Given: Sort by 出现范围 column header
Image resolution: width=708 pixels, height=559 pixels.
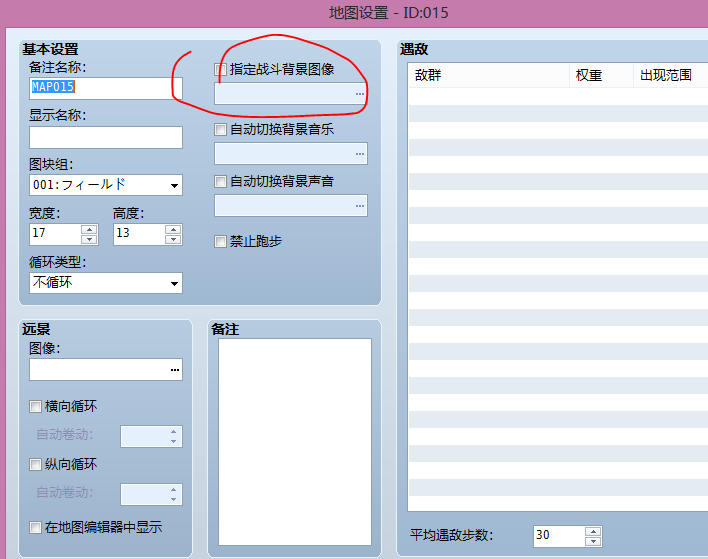Looking at the screenshot, I should click(x=671, y=75).
